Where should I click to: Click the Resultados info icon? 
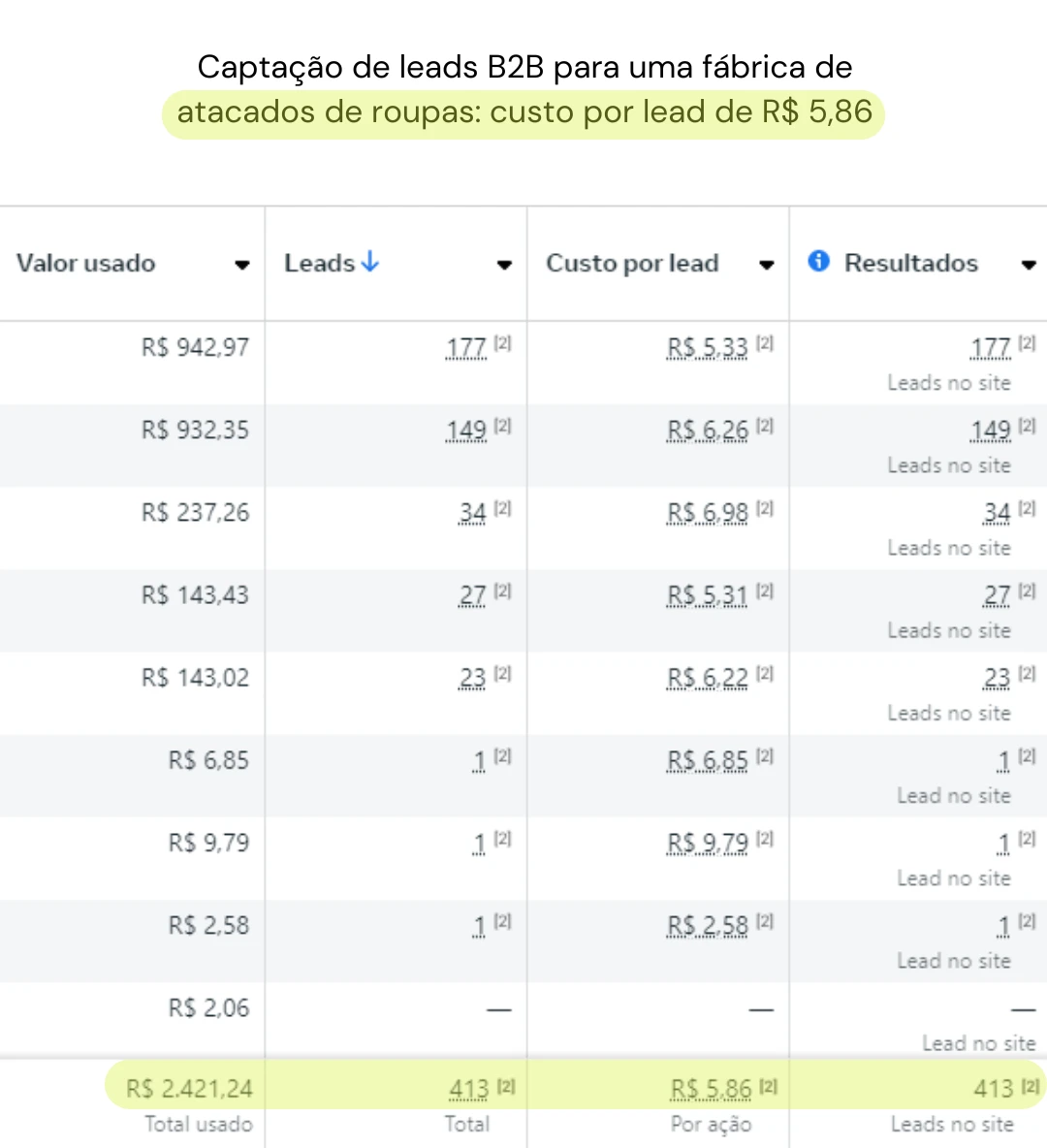[818, 261]
